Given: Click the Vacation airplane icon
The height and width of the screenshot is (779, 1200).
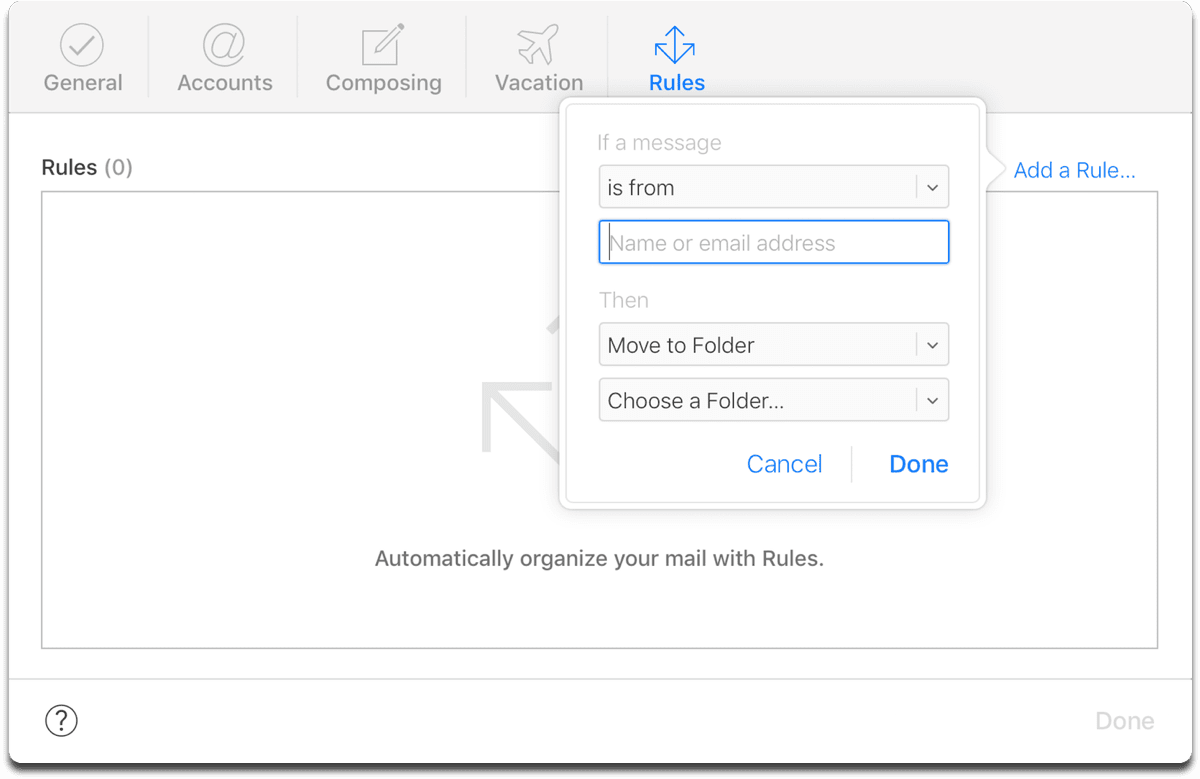Looking at the screenshot, I should pyautogui.click(x=538, y=45).
